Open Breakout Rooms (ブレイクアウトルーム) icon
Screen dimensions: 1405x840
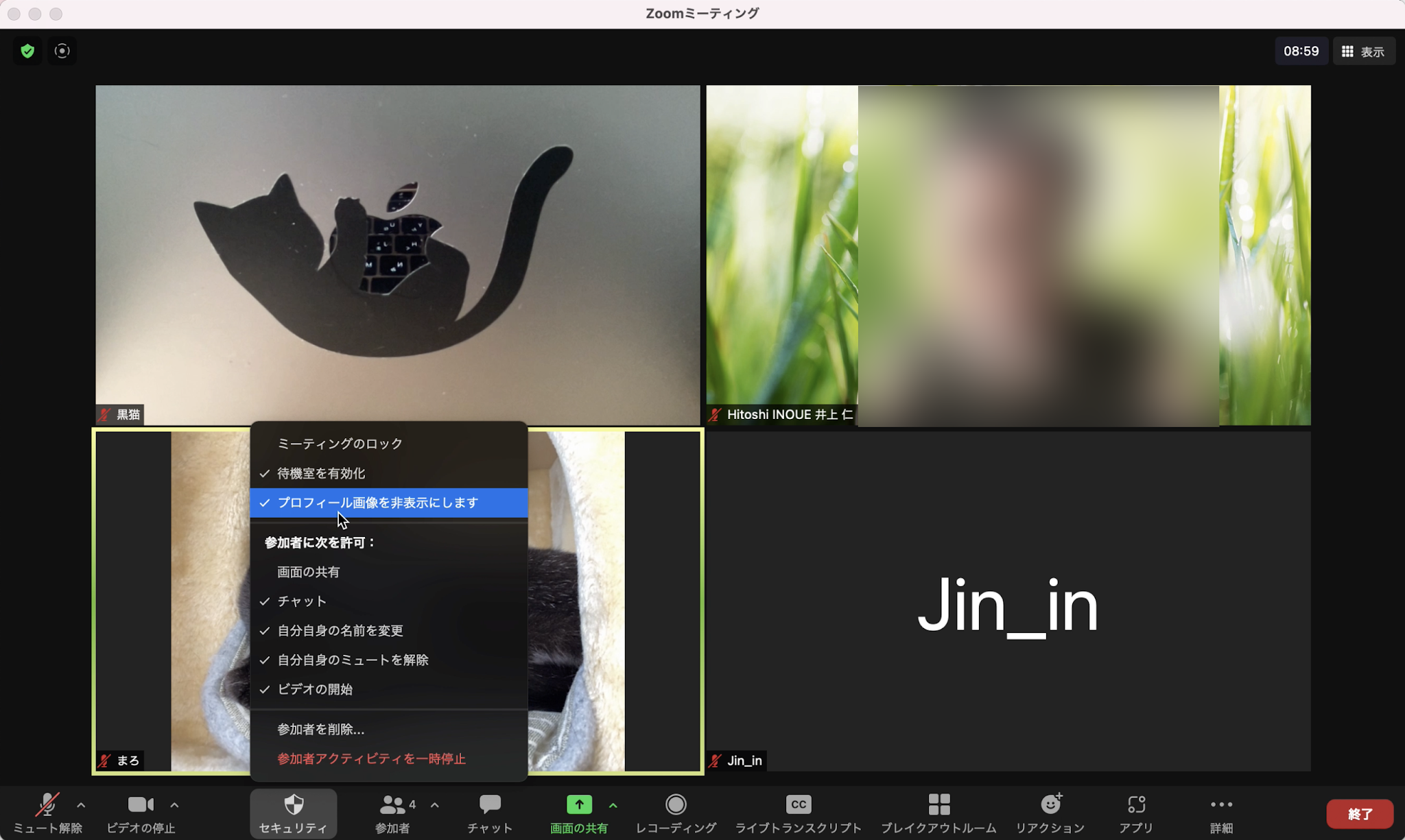(938, 804)
